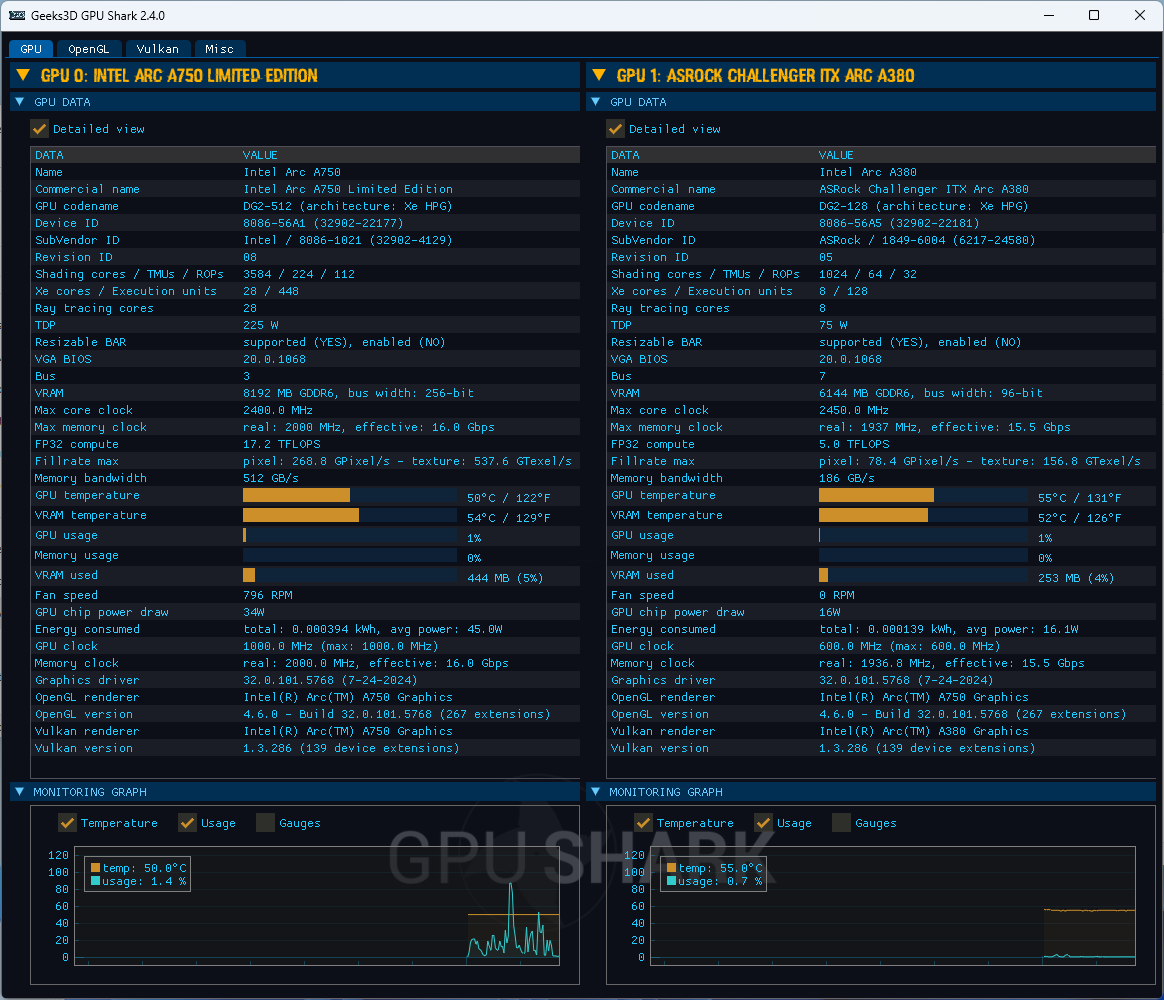The width and height of the screenshot is (1164, 1000).
Task: Click the GPU 1 monitoring graph plot
Action: (x=893, y=906)
